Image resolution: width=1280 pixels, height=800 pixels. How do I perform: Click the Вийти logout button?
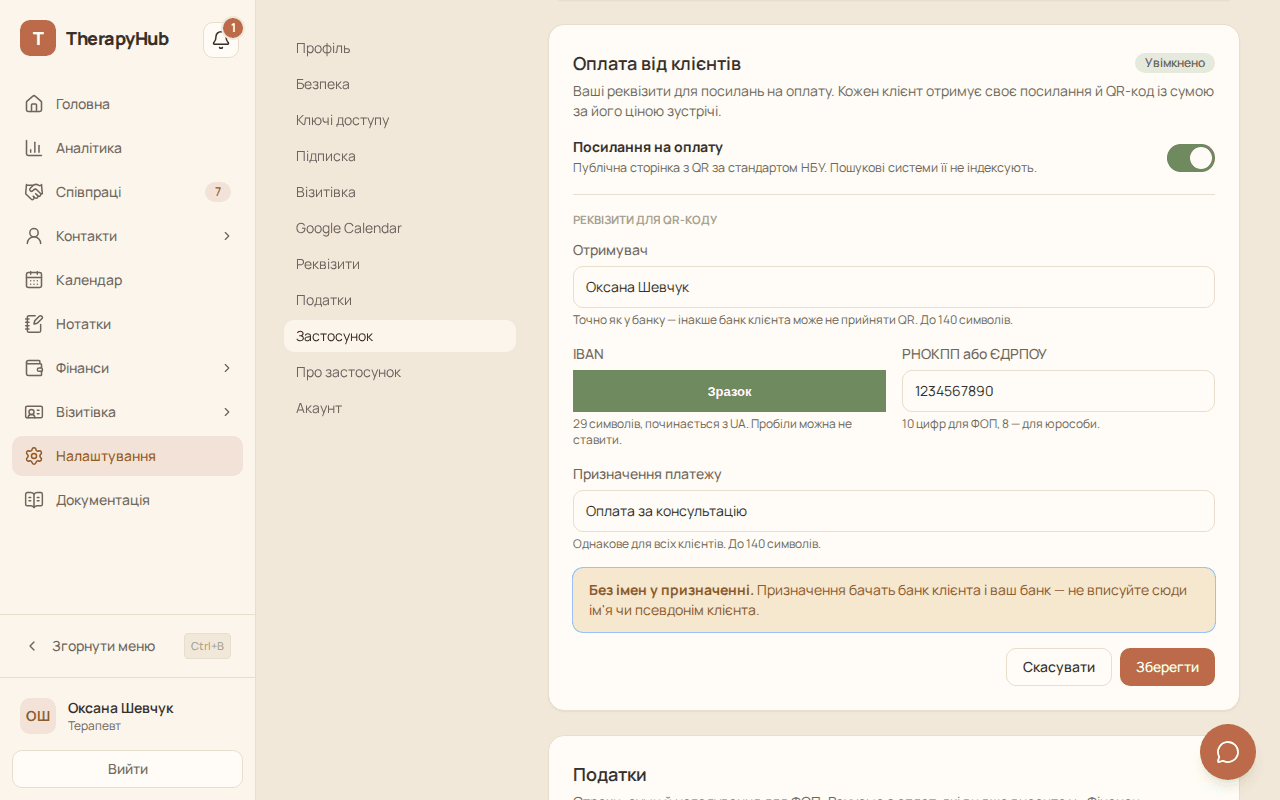[x=128, y=769]
